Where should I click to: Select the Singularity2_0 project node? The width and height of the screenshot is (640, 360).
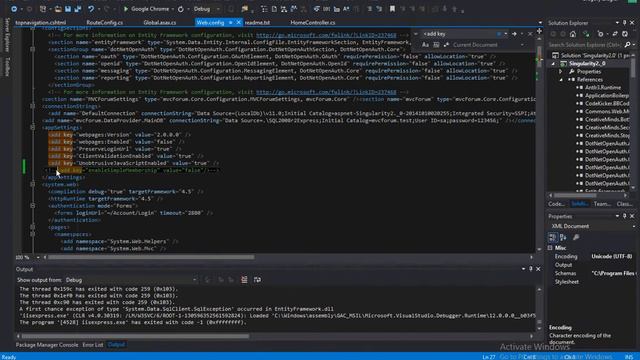point(587,63)
